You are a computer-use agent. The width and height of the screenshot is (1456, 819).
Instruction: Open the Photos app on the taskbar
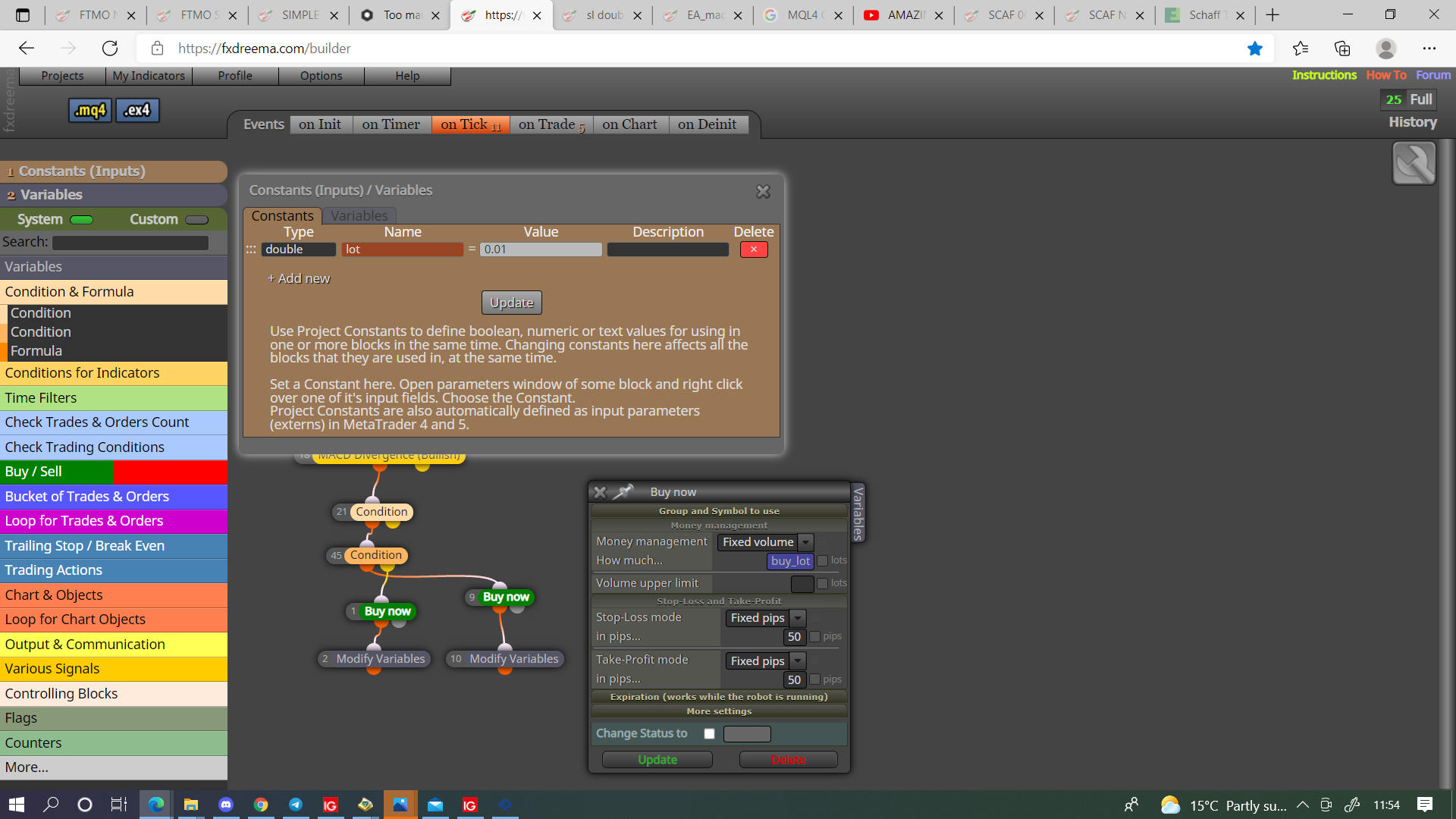[x=400, y=805]
